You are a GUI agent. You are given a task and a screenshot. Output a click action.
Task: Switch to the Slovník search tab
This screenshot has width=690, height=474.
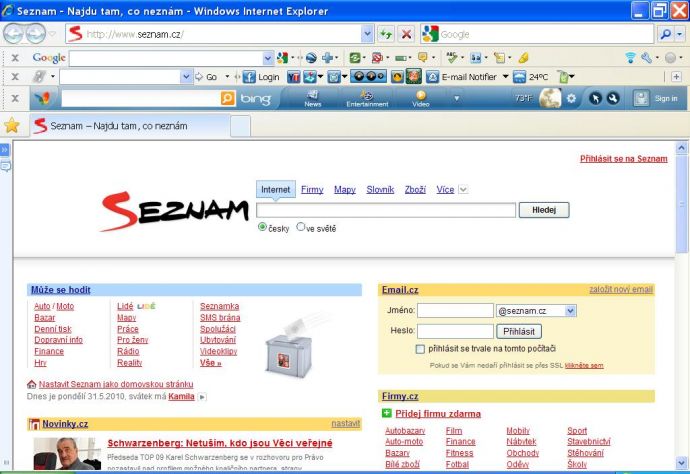380,190
